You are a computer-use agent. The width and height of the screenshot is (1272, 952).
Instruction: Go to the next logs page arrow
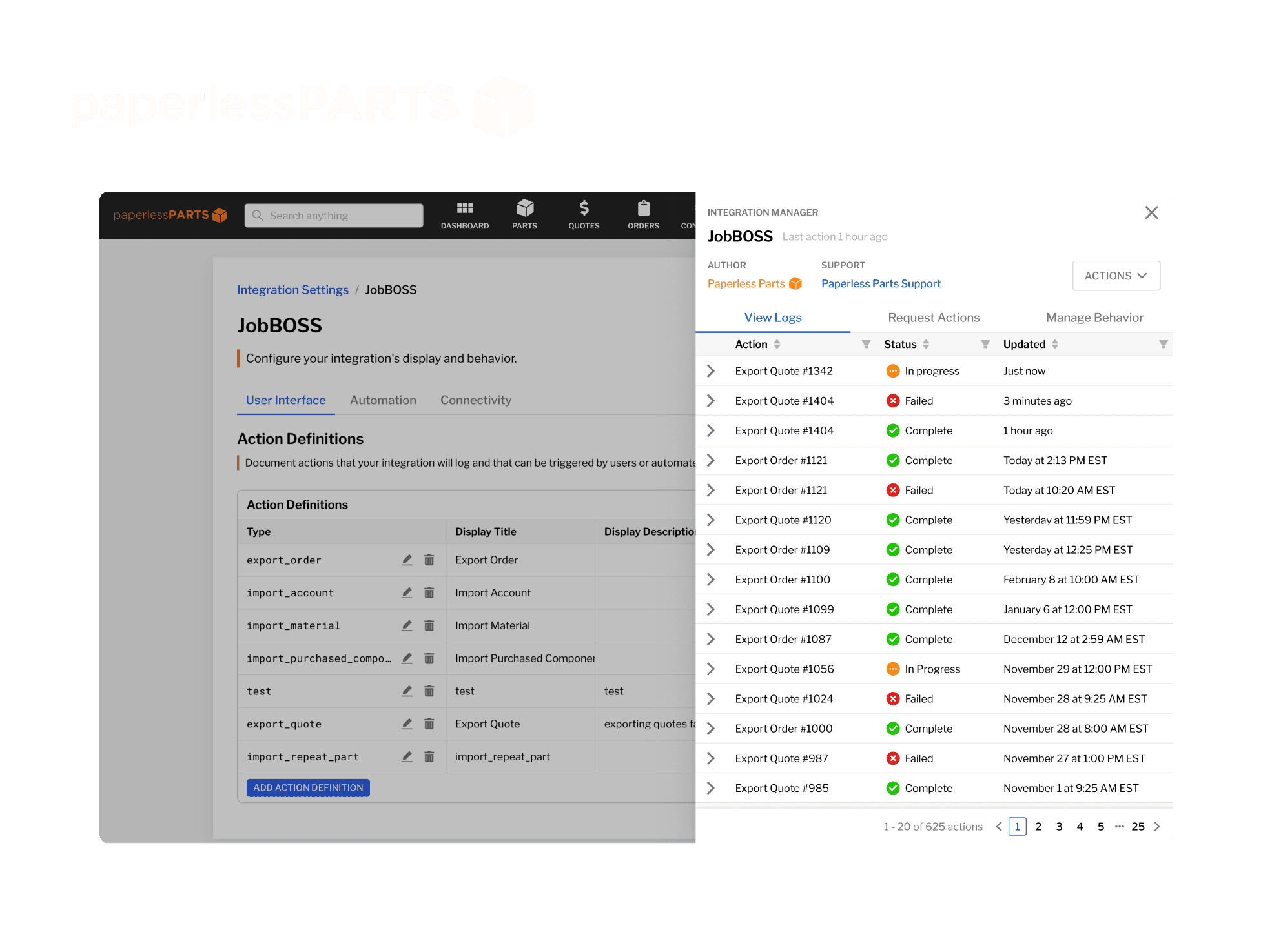[1157, 827]
